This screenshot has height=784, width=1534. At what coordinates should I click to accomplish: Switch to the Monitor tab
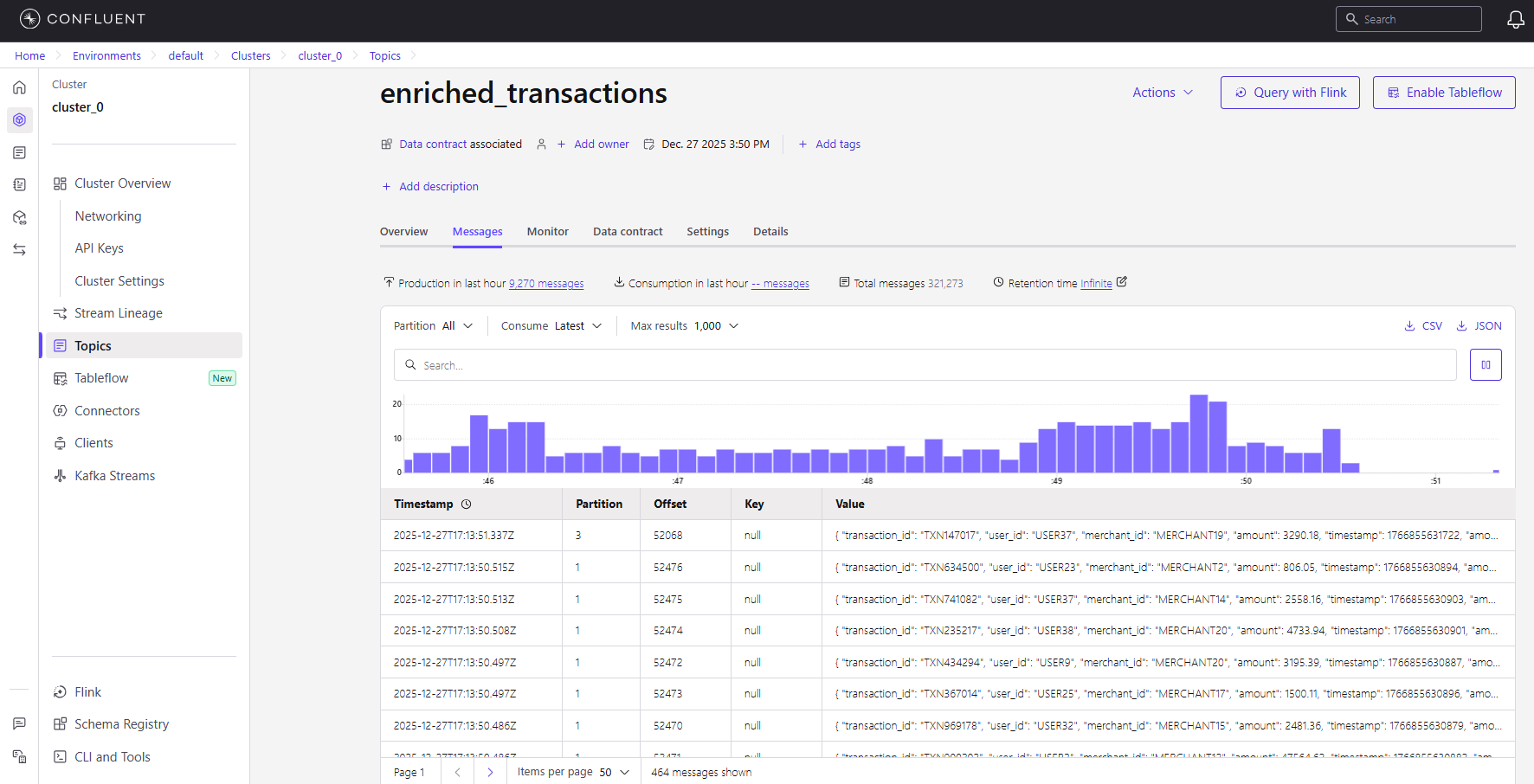[548, 232]
